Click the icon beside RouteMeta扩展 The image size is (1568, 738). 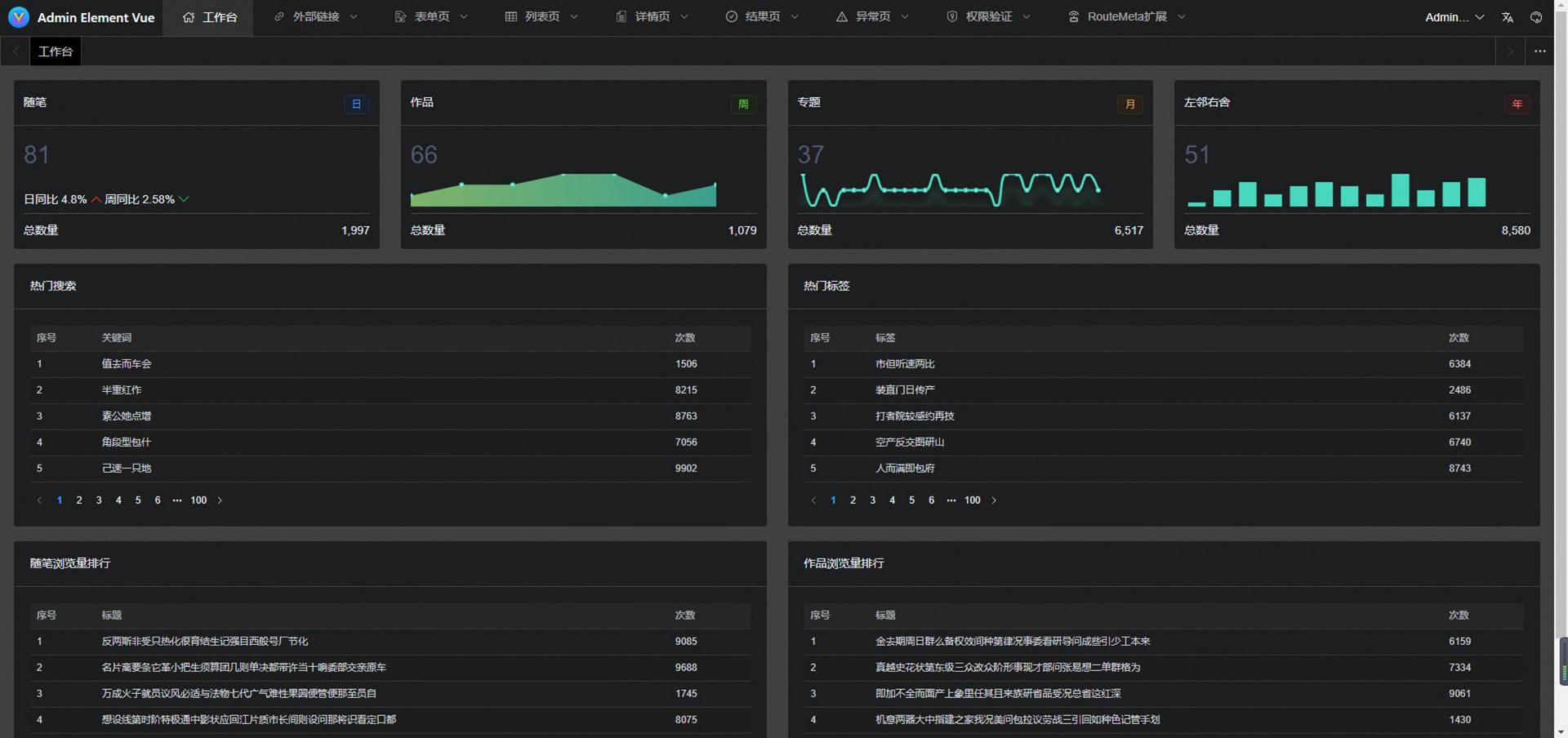coord(1074,17)
